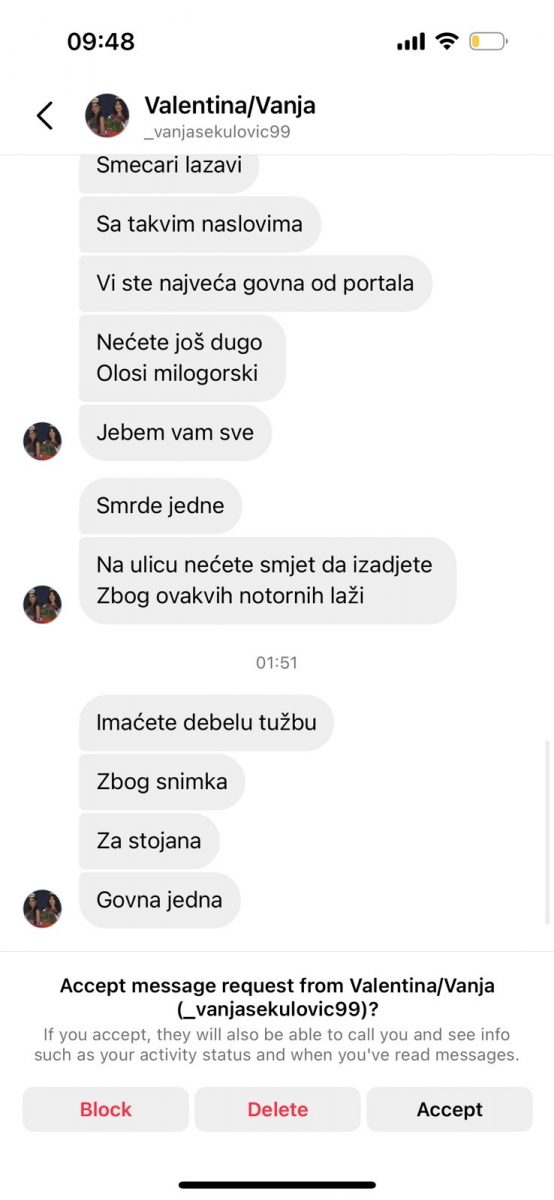Open _vanjasekulovic99 username in header

point(217,132)
